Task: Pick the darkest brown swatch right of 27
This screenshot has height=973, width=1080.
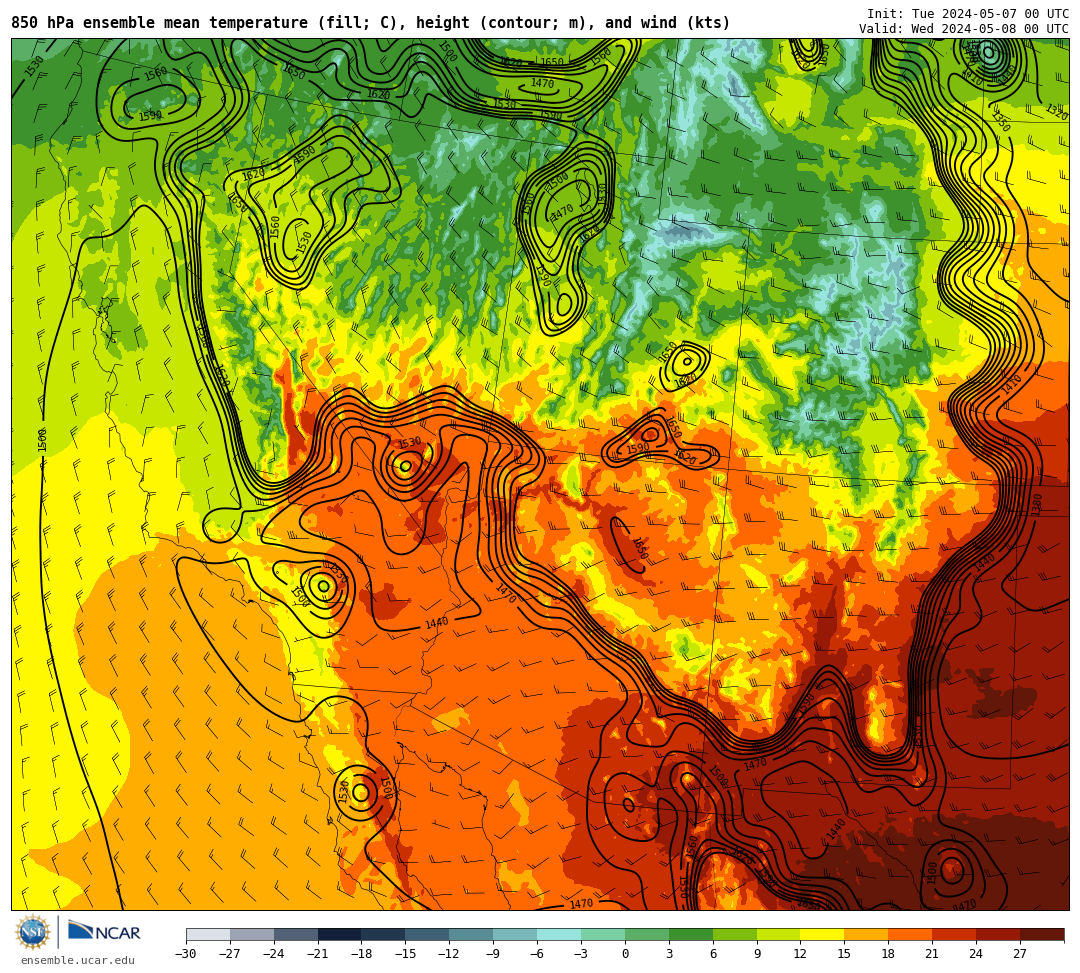Action: click(x=1042, y=934)
